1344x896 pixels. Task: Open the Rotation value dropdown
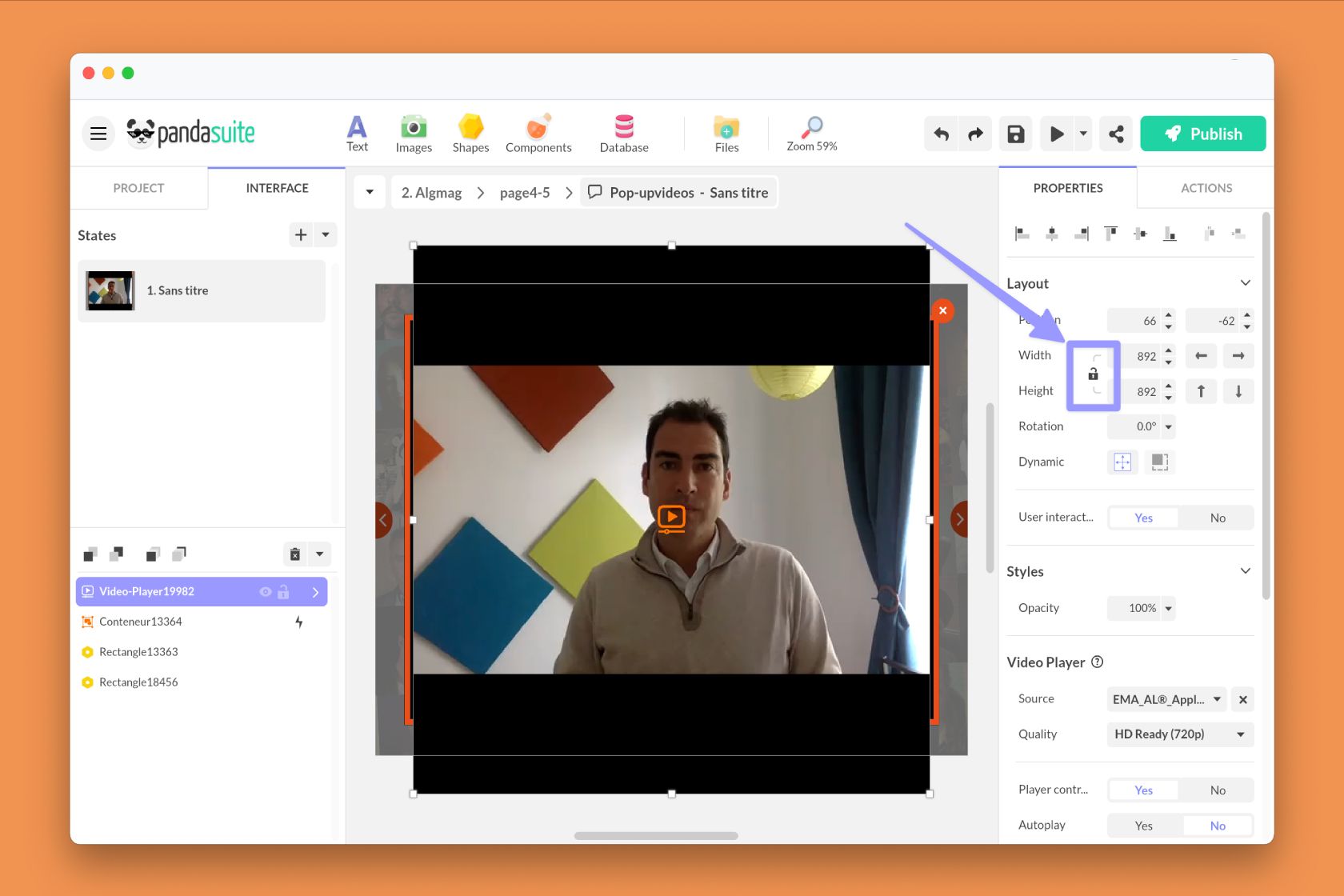pos(1168,426)
